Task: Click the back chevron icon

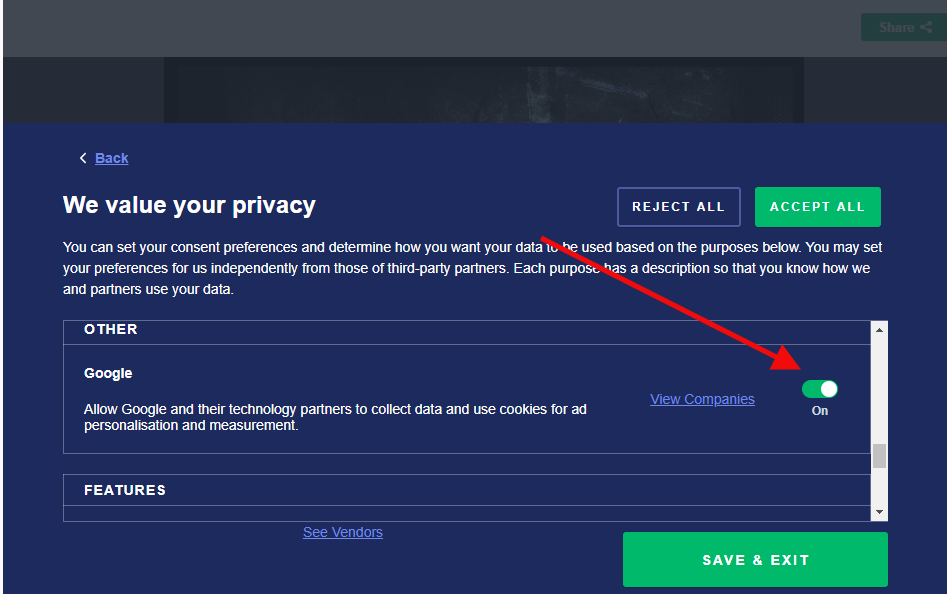Action: (83, 158)
